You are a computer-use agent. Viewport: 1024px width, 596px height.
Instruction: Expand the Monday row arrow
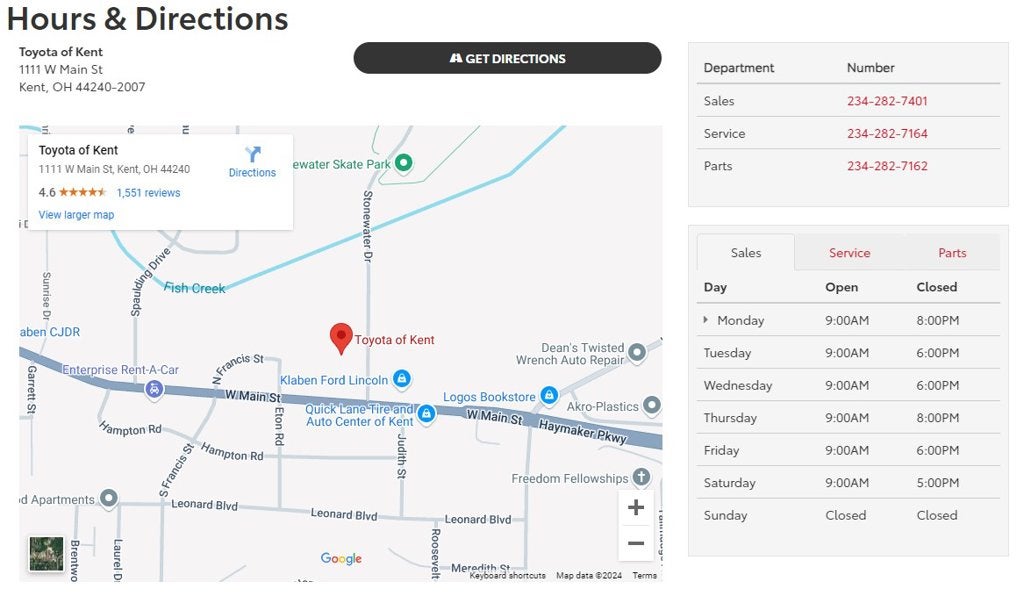705,320
